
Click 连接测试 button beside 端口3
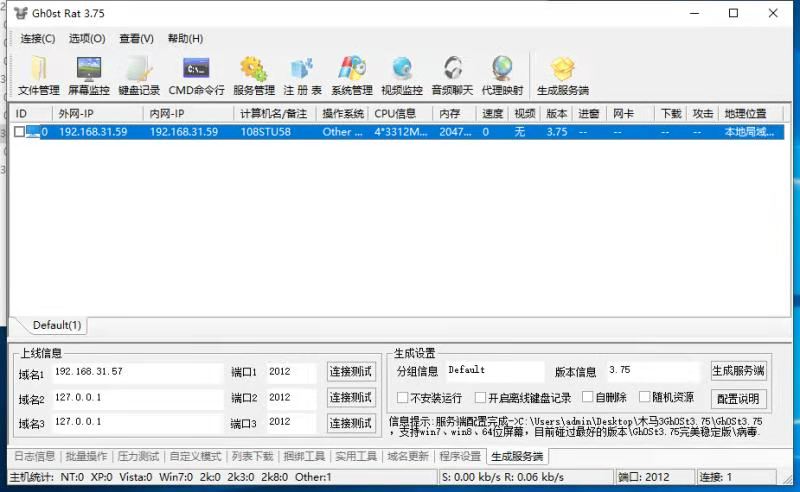click(351, 423)
